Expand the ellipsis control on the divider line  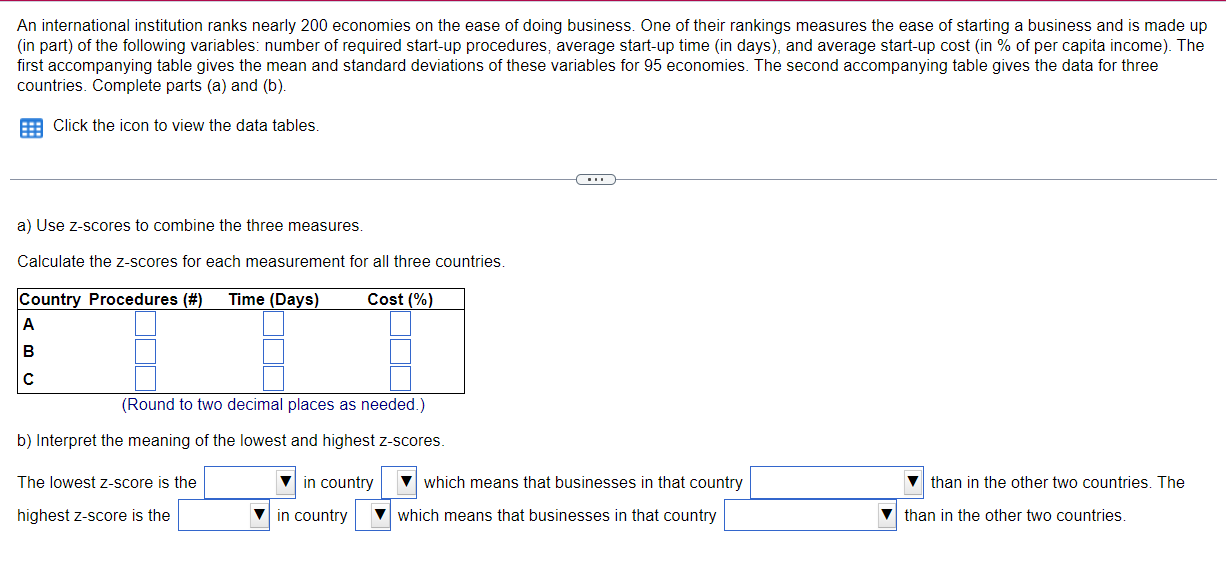596,178
